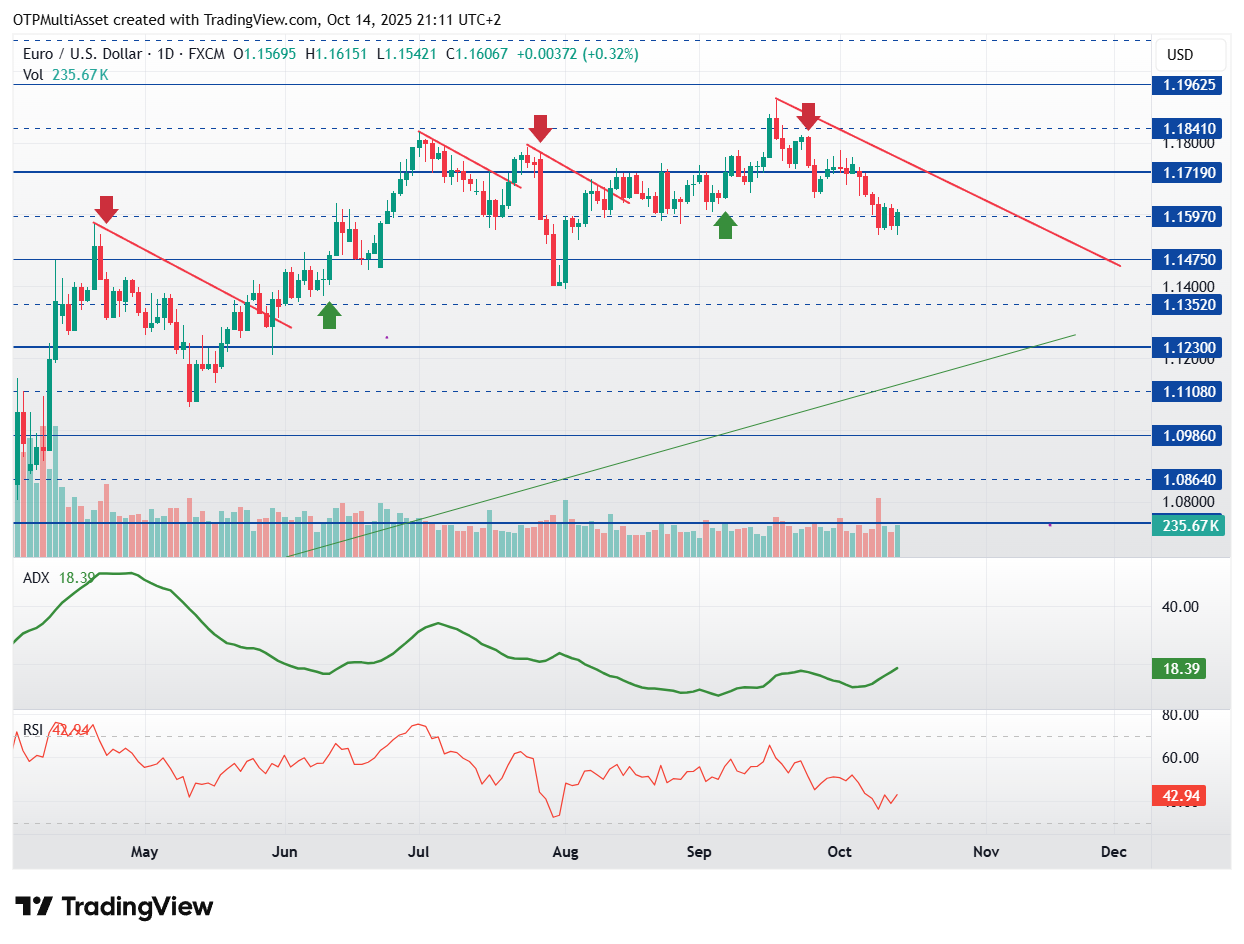
Task: Click the change value +0.00372 (+0.32%)
Action: 578,54
